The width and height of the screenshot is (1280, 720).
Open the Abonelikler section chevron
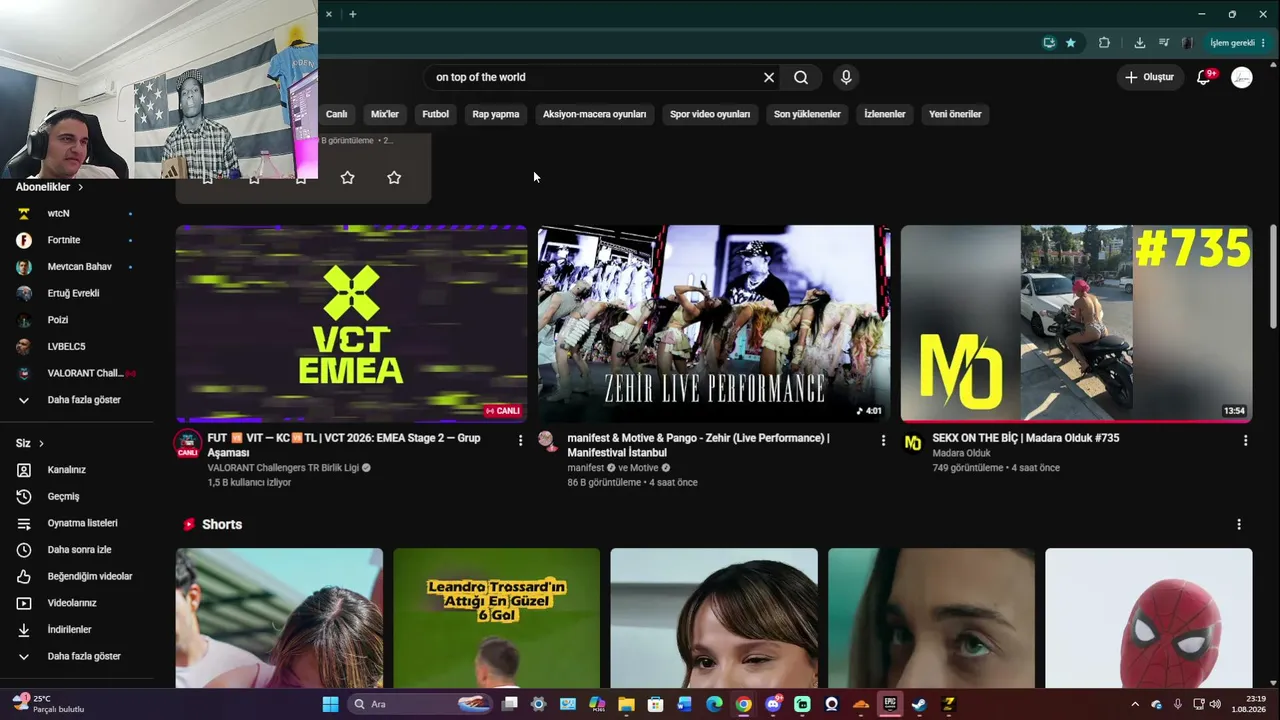coord(80,187)
